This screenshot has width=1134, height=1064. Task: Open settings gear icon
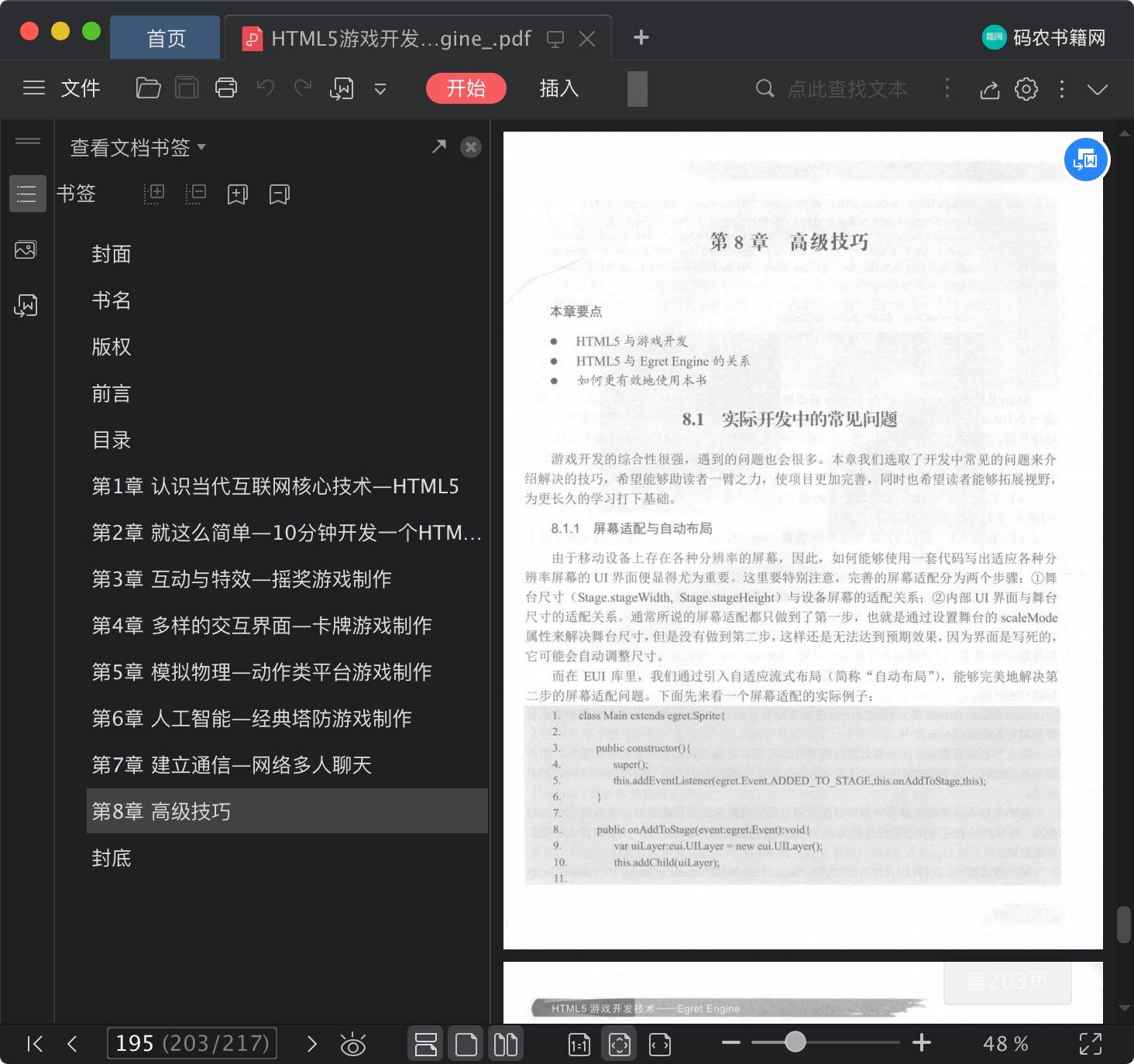1026,89
